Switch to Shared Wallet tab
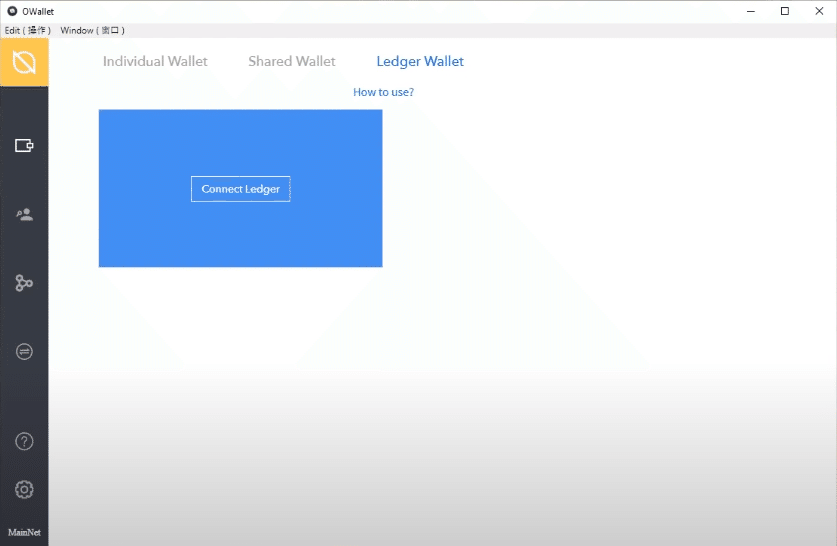This screenshot has height=546, width=837. click(x=292, y=61)
